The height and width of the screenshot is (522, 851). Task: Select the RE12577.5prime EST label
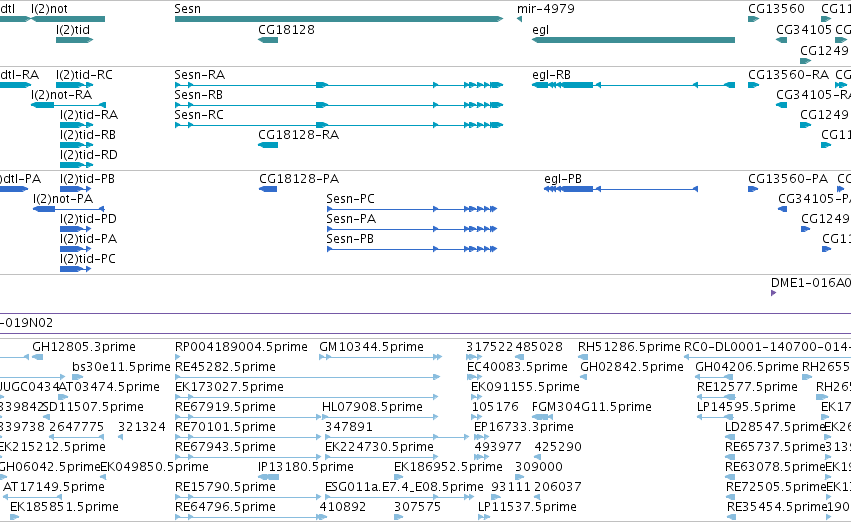[747, 387]
